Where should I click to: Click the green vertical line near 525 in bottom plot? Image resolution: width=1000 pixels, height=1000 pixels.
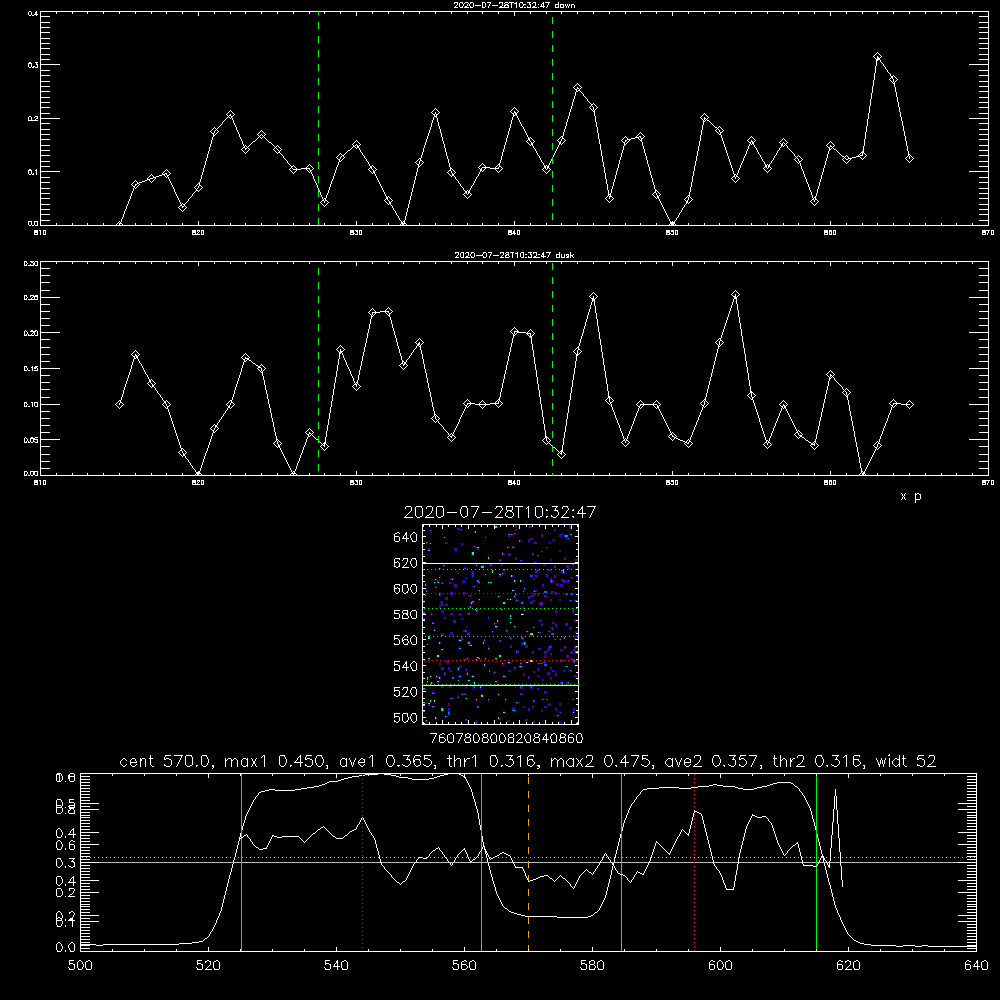pyautogui.click(x=242, y=861)
